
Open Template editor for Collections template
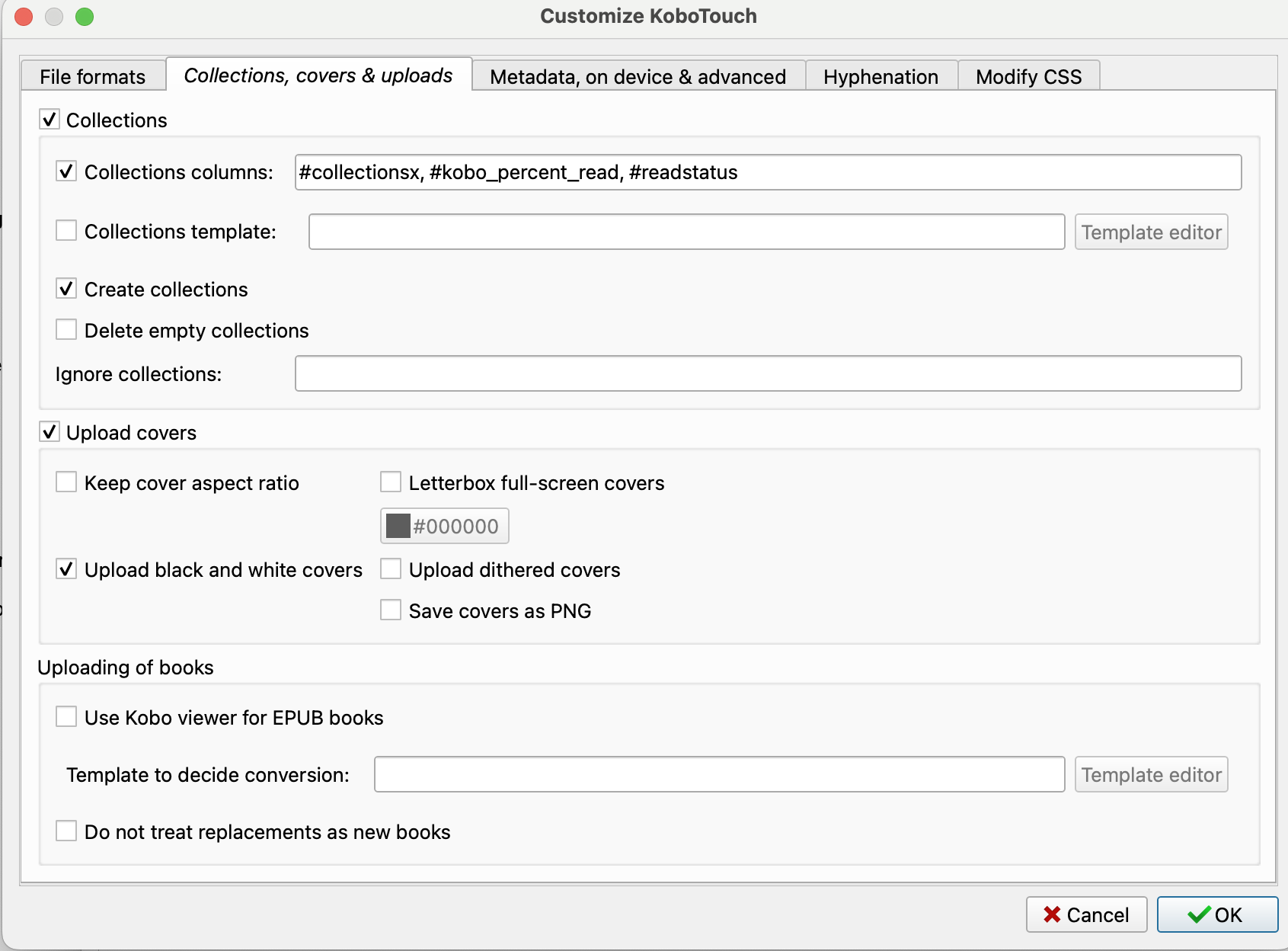pos(1151,232)
